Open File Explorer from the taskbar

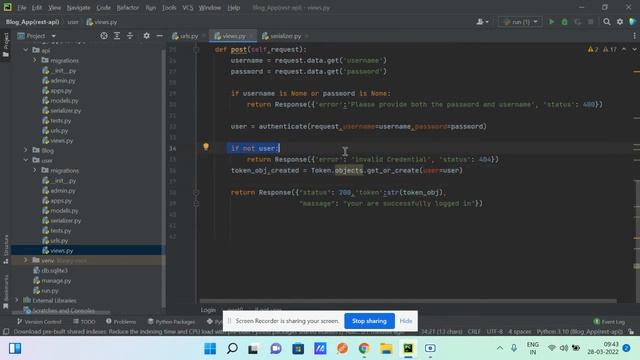pos(386,349)
